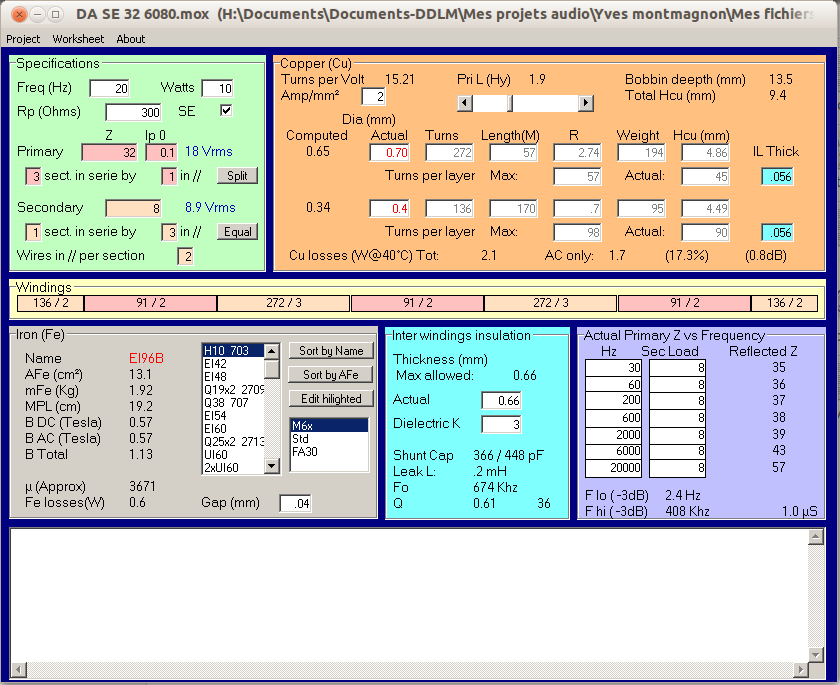Click the Equal button
This screenshot has width=840, height=685.
(237, 232)
